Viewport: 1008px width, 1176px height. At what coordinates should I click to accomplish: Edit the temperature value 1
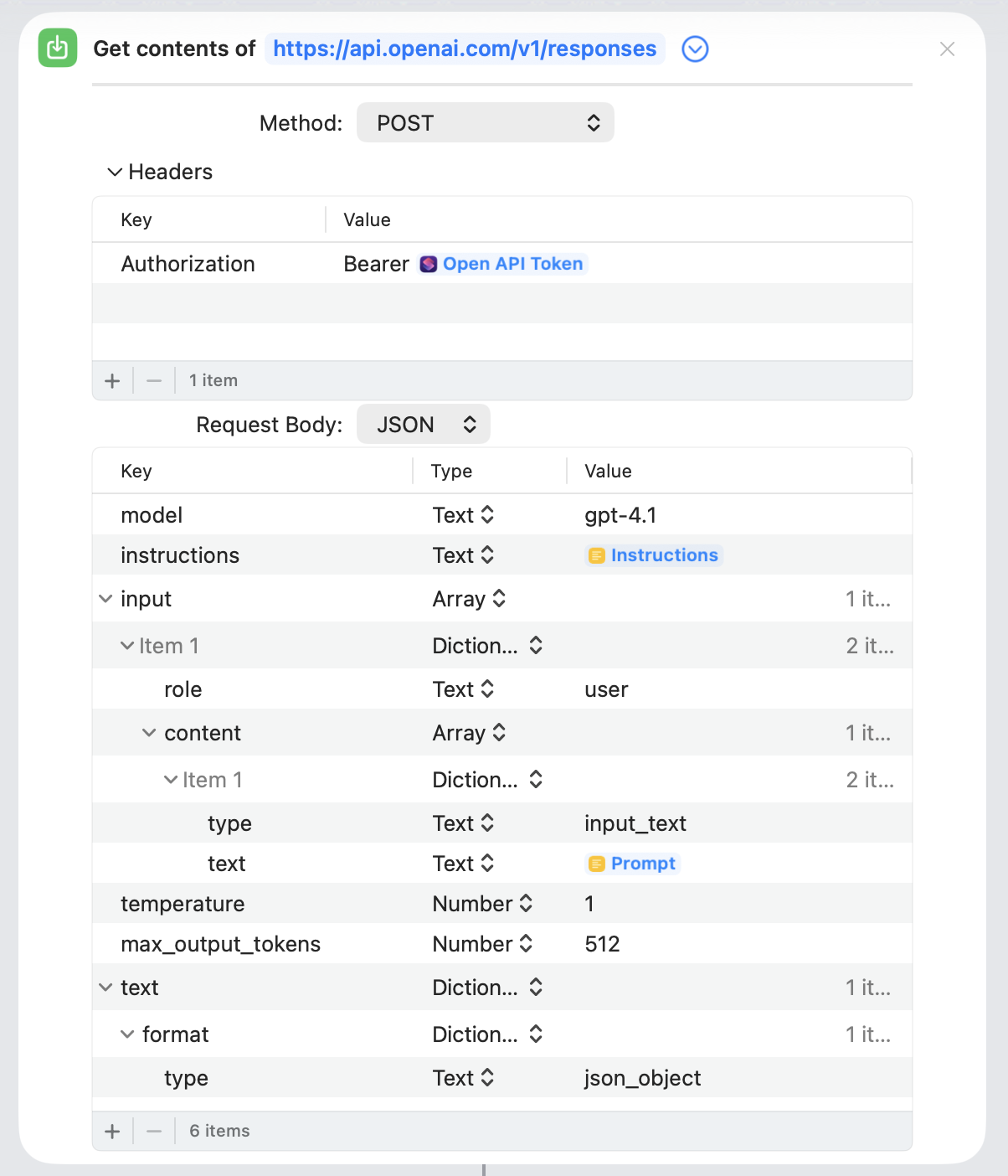[589, 904]
